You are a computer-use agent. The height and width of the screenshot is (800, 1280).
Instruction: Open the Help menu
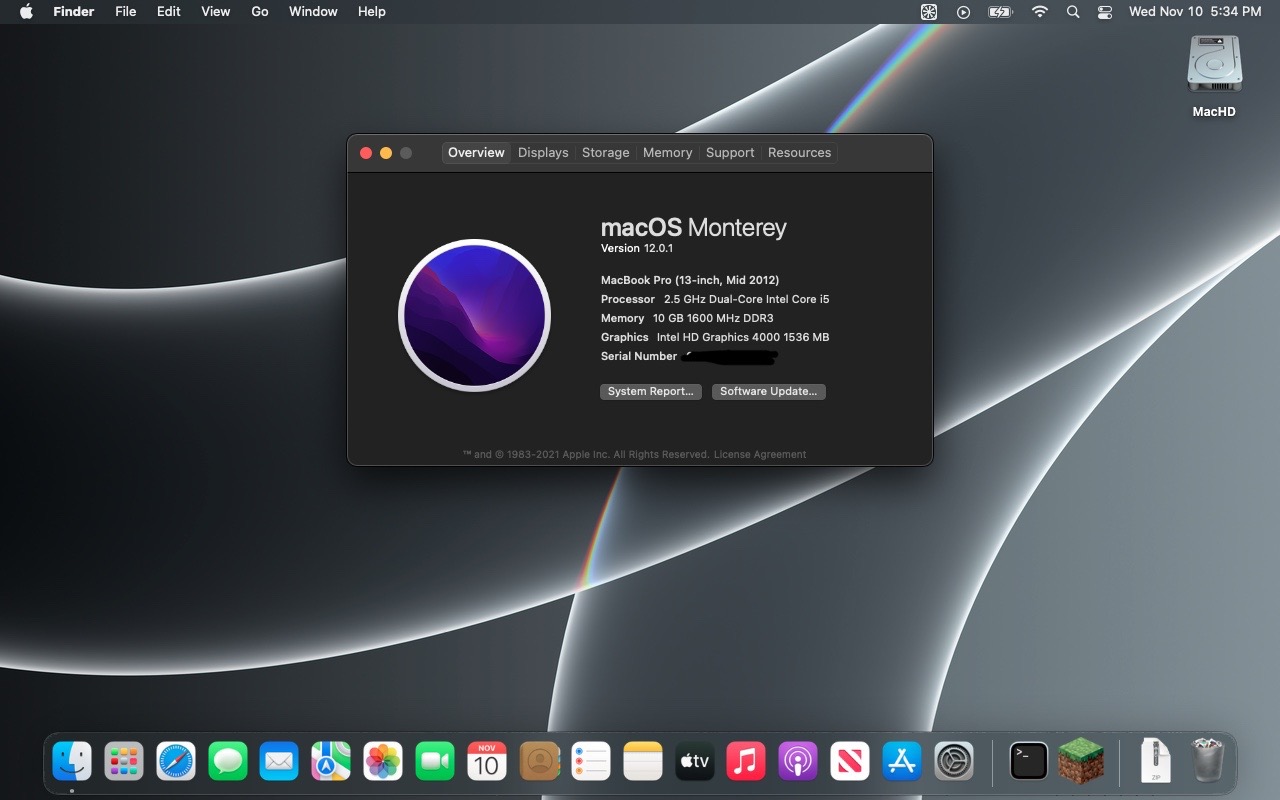pos(371,12)
